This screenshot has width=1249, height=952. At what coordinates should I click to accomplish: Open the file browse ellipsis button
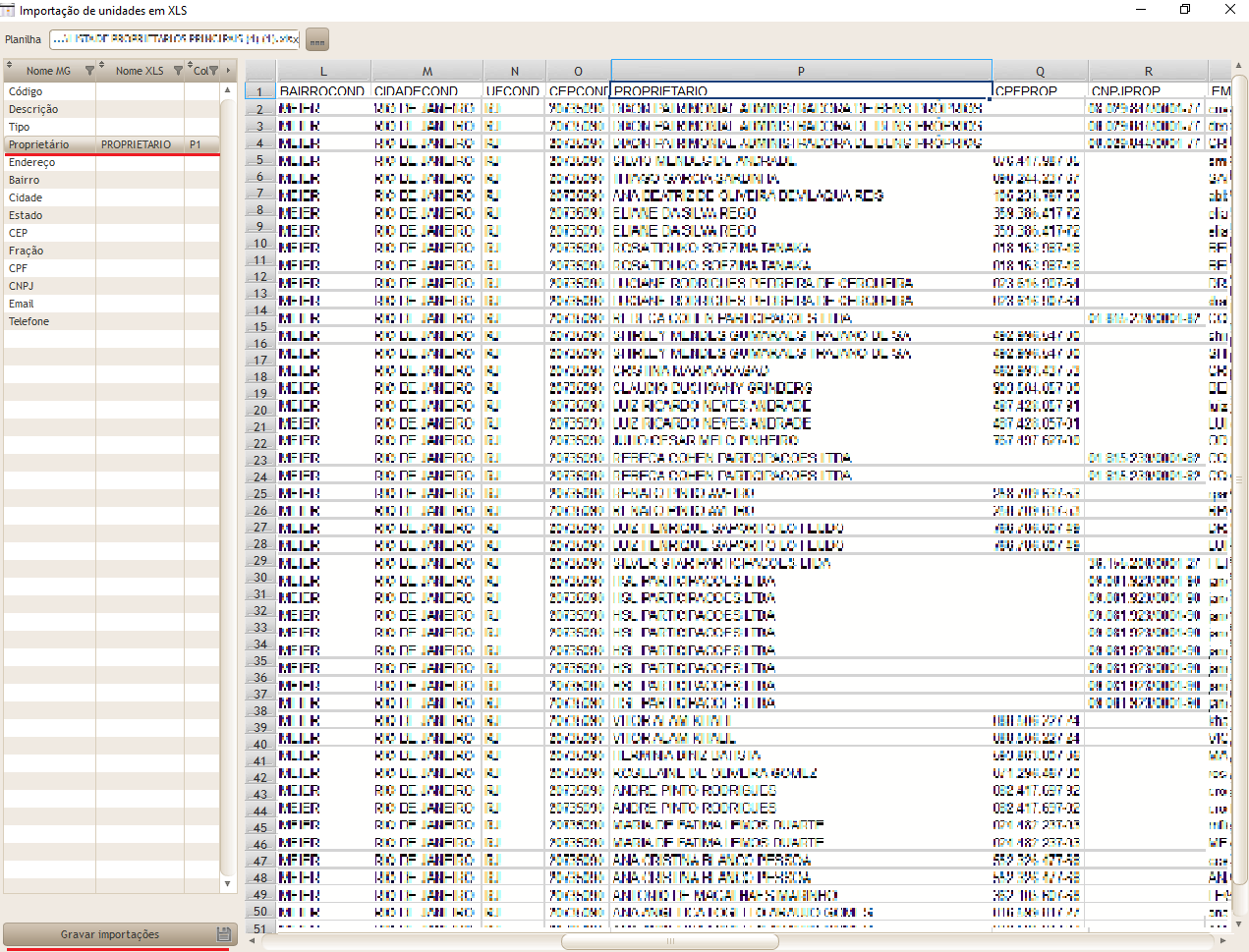pos(316,40)
